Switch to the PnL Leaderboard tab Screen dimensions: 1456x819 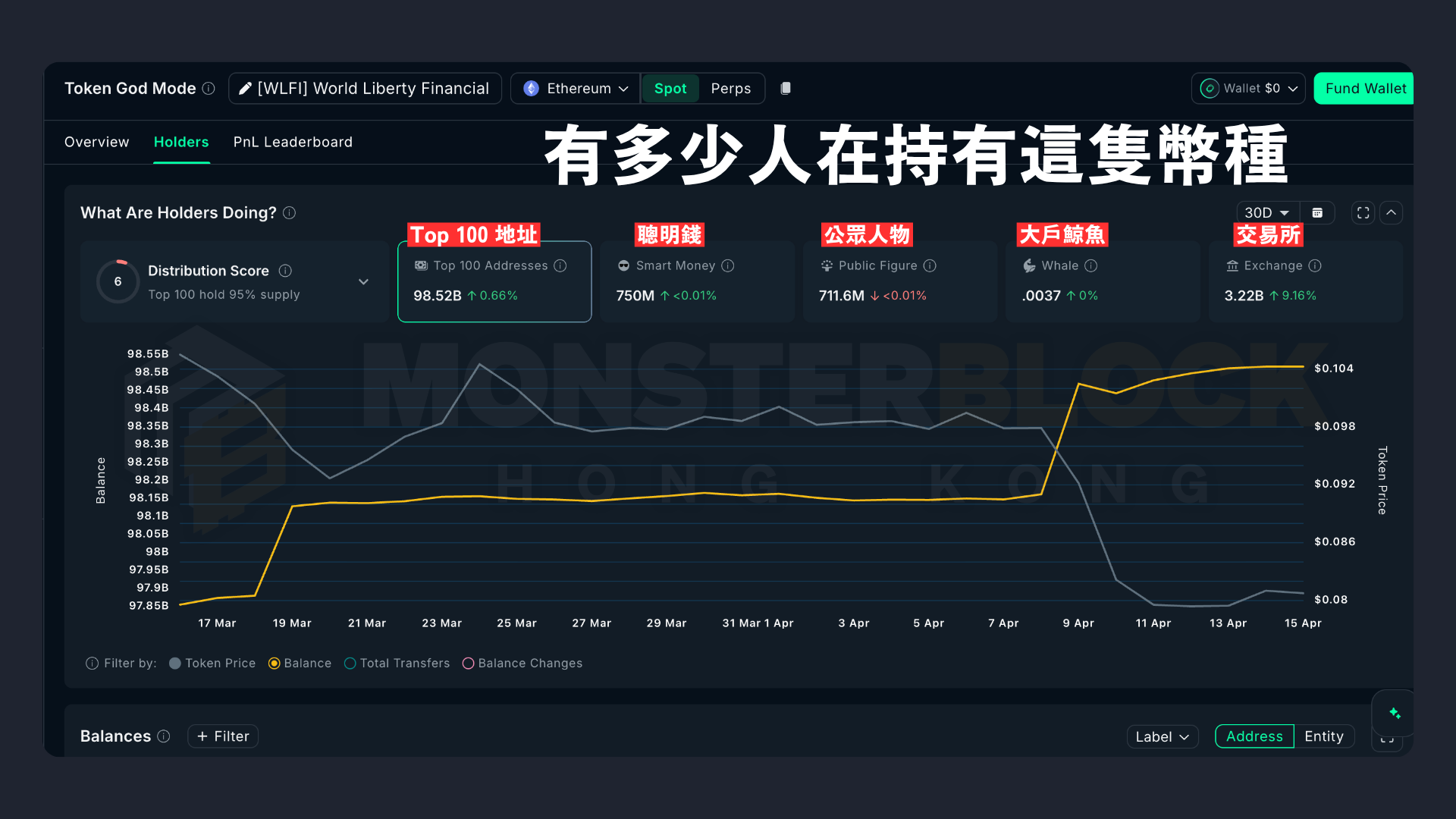click(293, 143)
